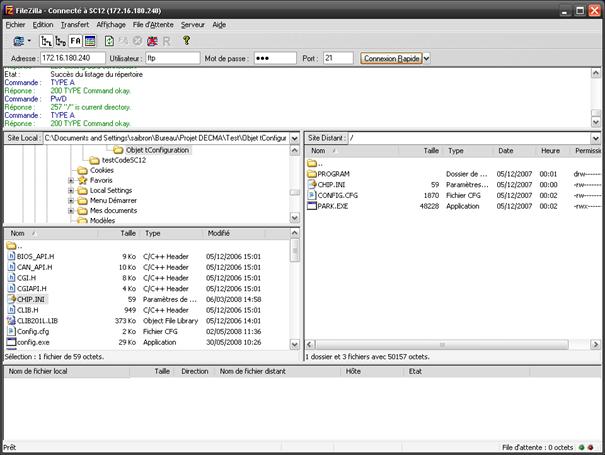Open the Site Manager dropdown arrow
This screenshot has height=455, width=605.
29,41
